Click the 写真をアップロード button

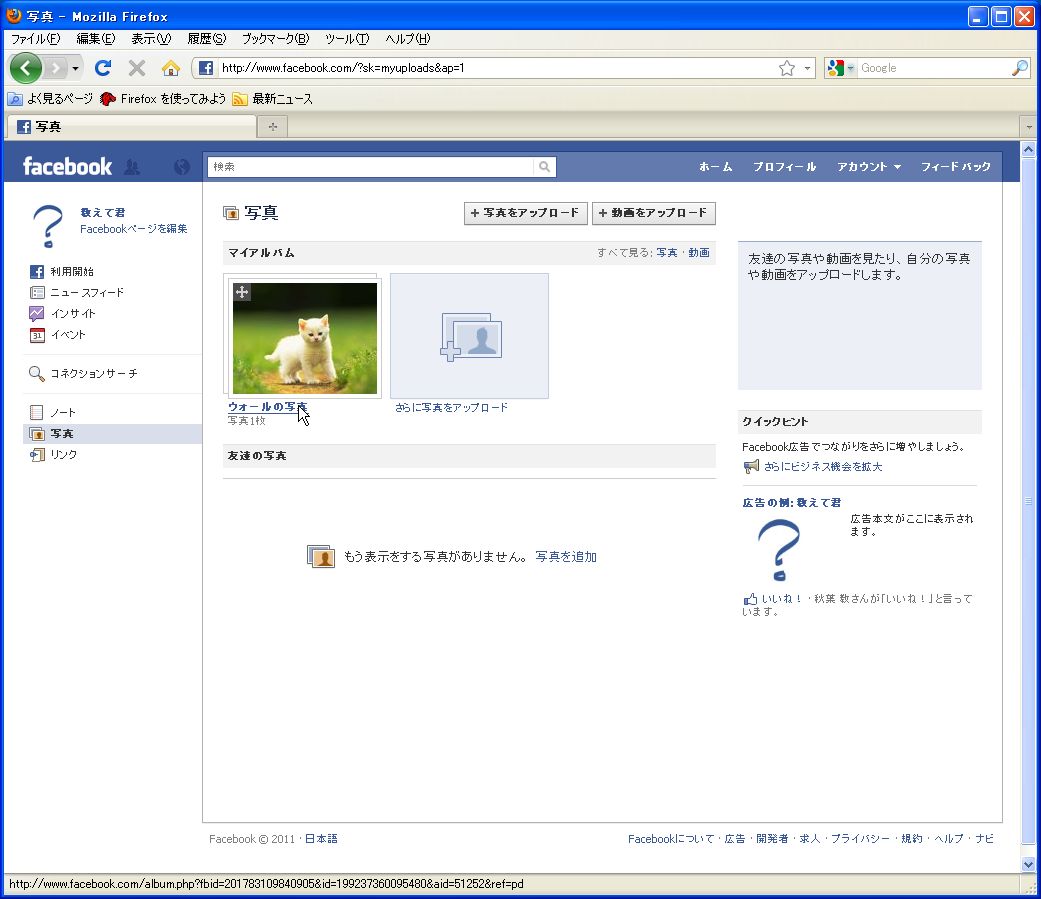(525, 213)
